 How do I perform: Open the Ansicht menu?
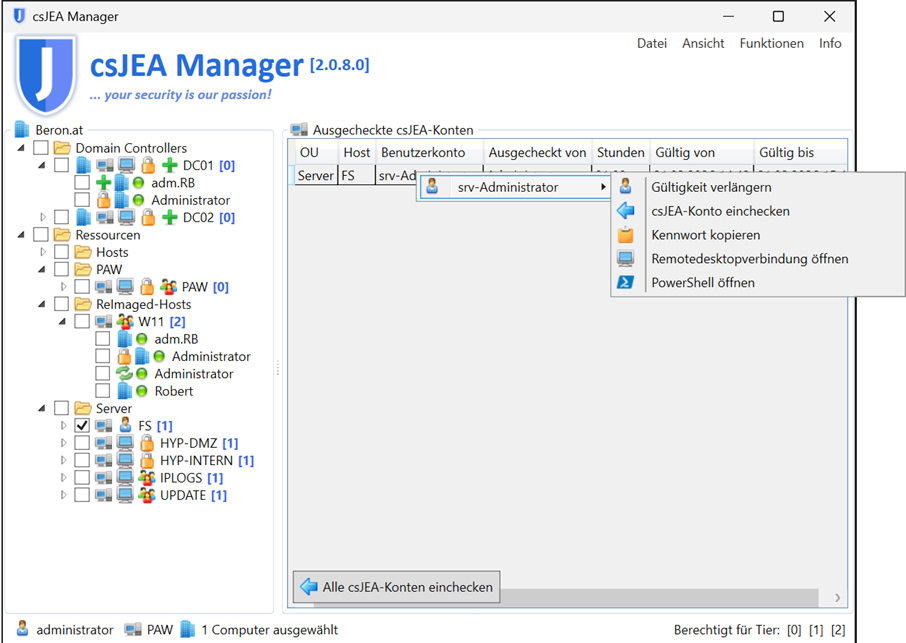click(703, 44)
